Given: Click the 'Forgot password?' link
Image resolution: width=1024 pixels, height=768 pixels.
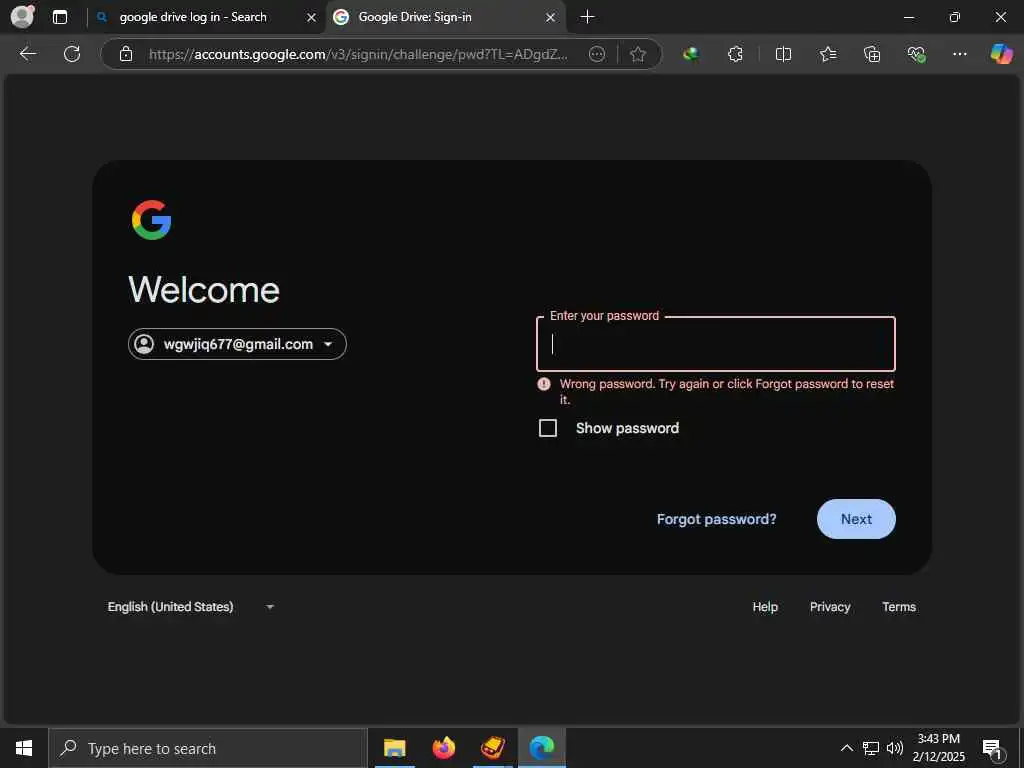Looking at the screenshot, I should point(716,519).
